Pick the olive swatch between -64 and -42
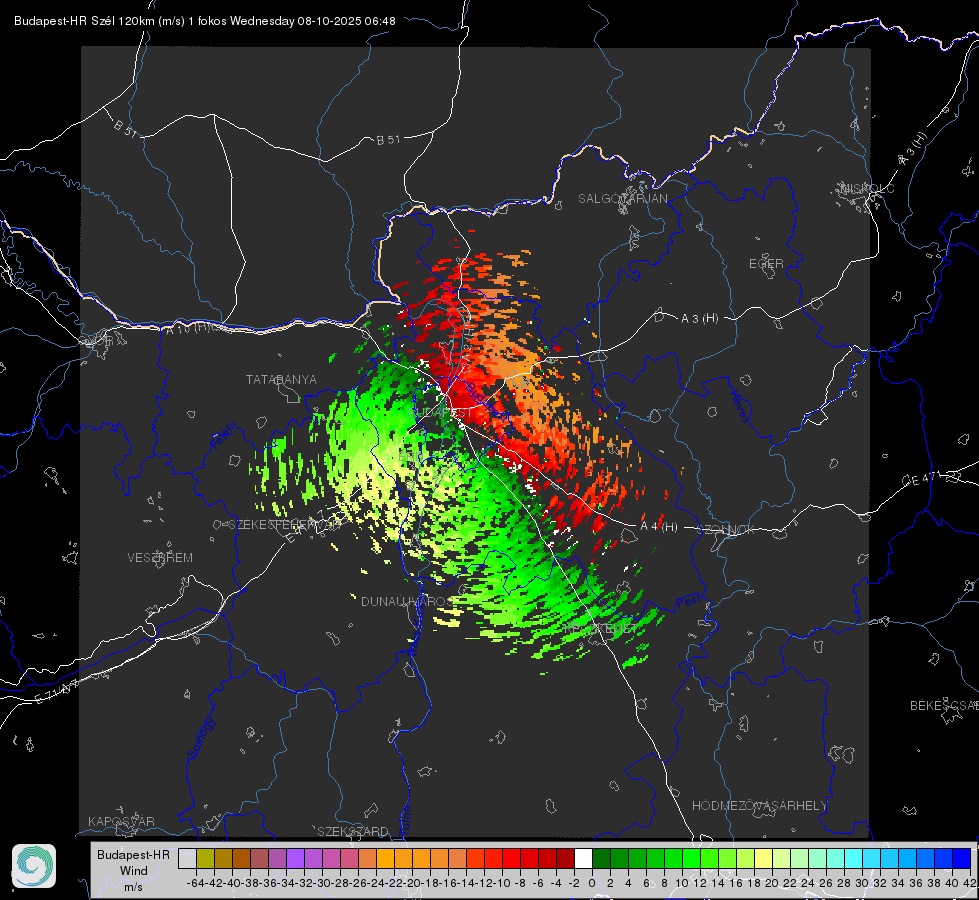 click(x=205, y=858)
